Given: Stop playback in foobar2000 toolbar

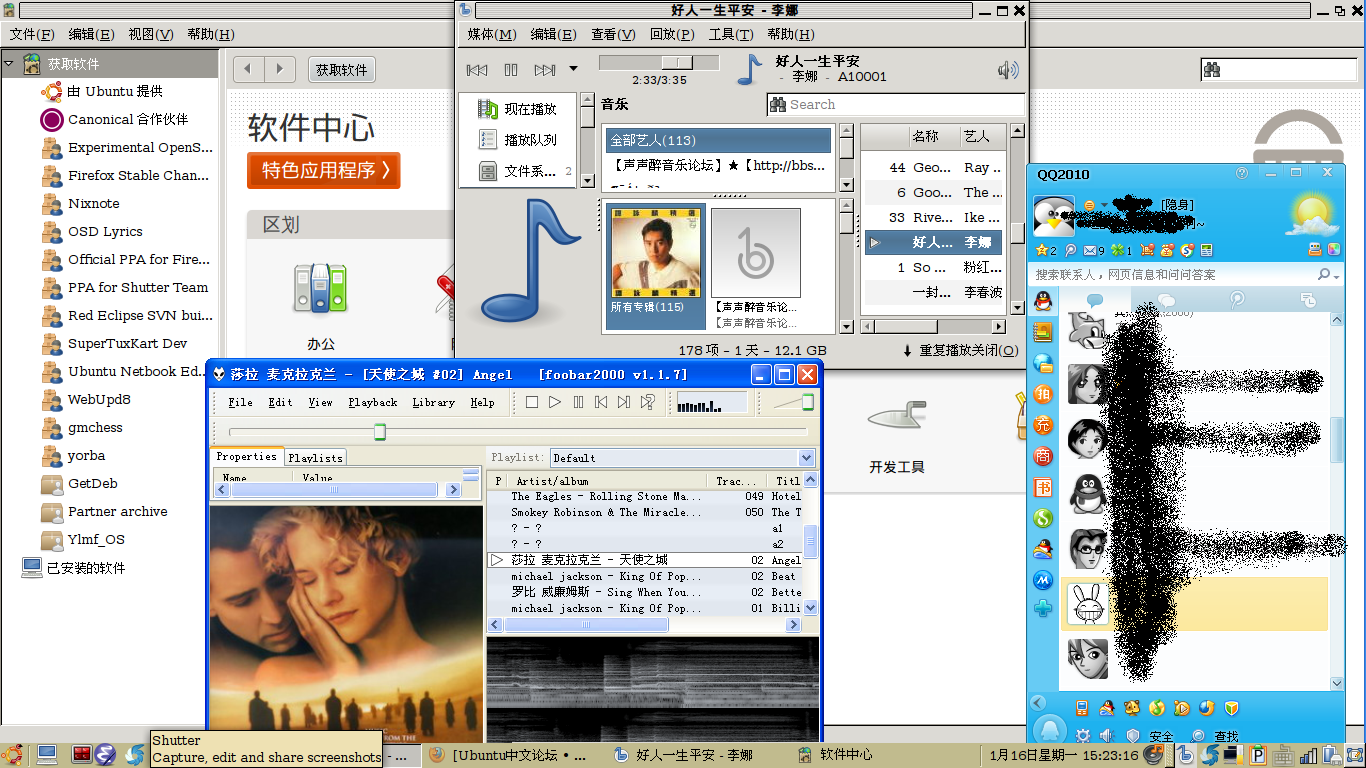Looking at the screenshot, I should pyautogui.click(x=532, y=402).
